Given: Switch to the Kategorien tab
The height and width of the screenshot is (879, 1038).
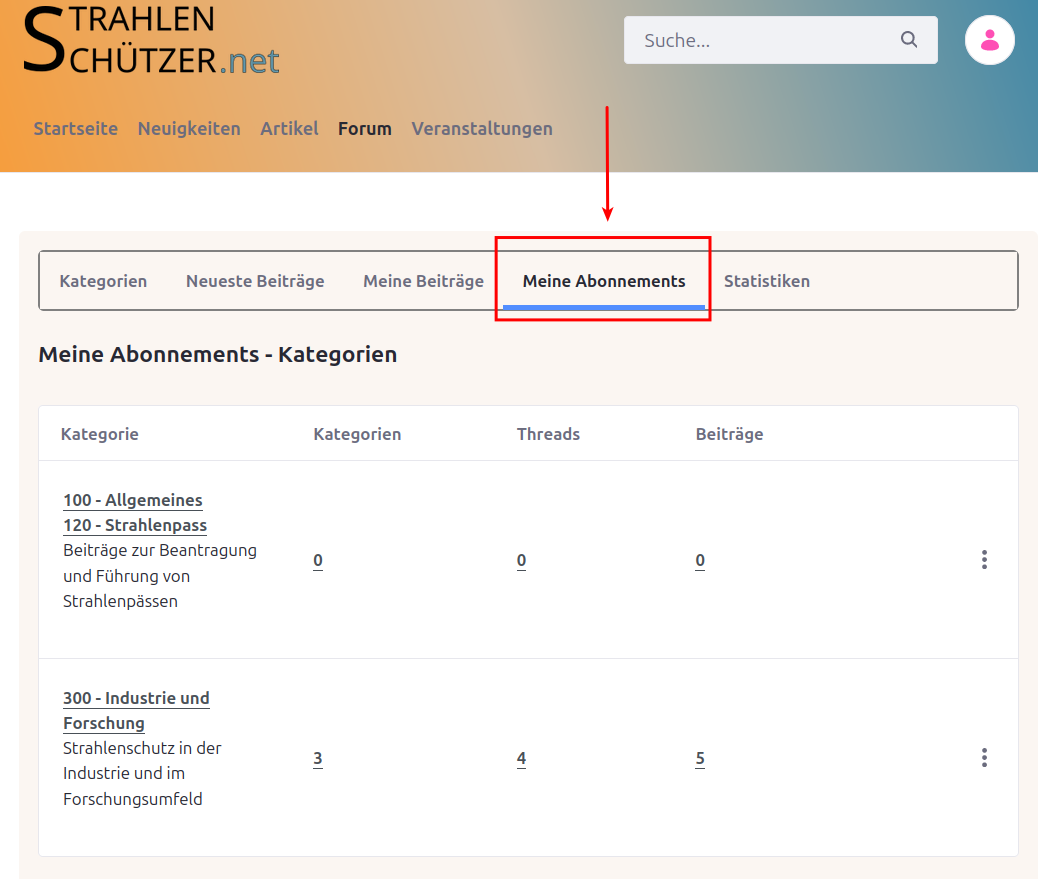Looking at the screenshot, I should pyautogui.click(x=103, y=281).
